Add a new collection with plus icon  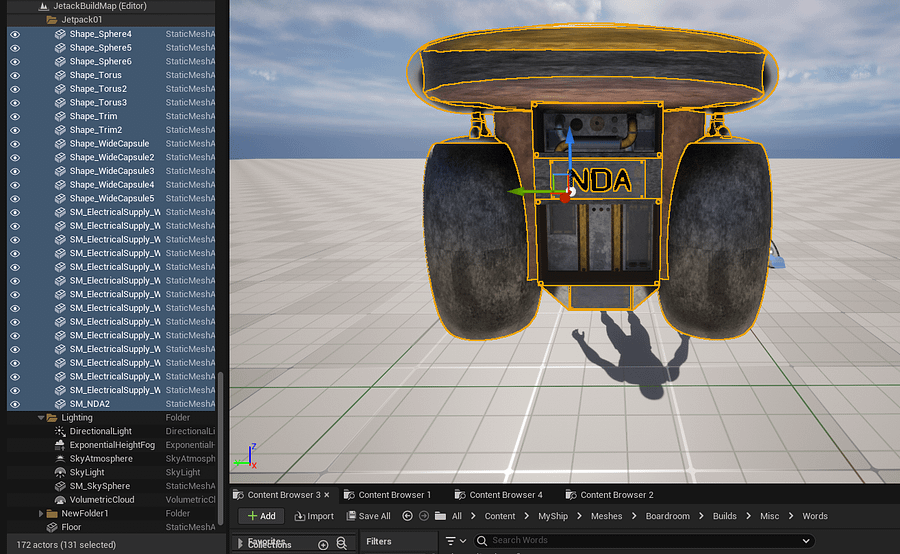point(323,544)
